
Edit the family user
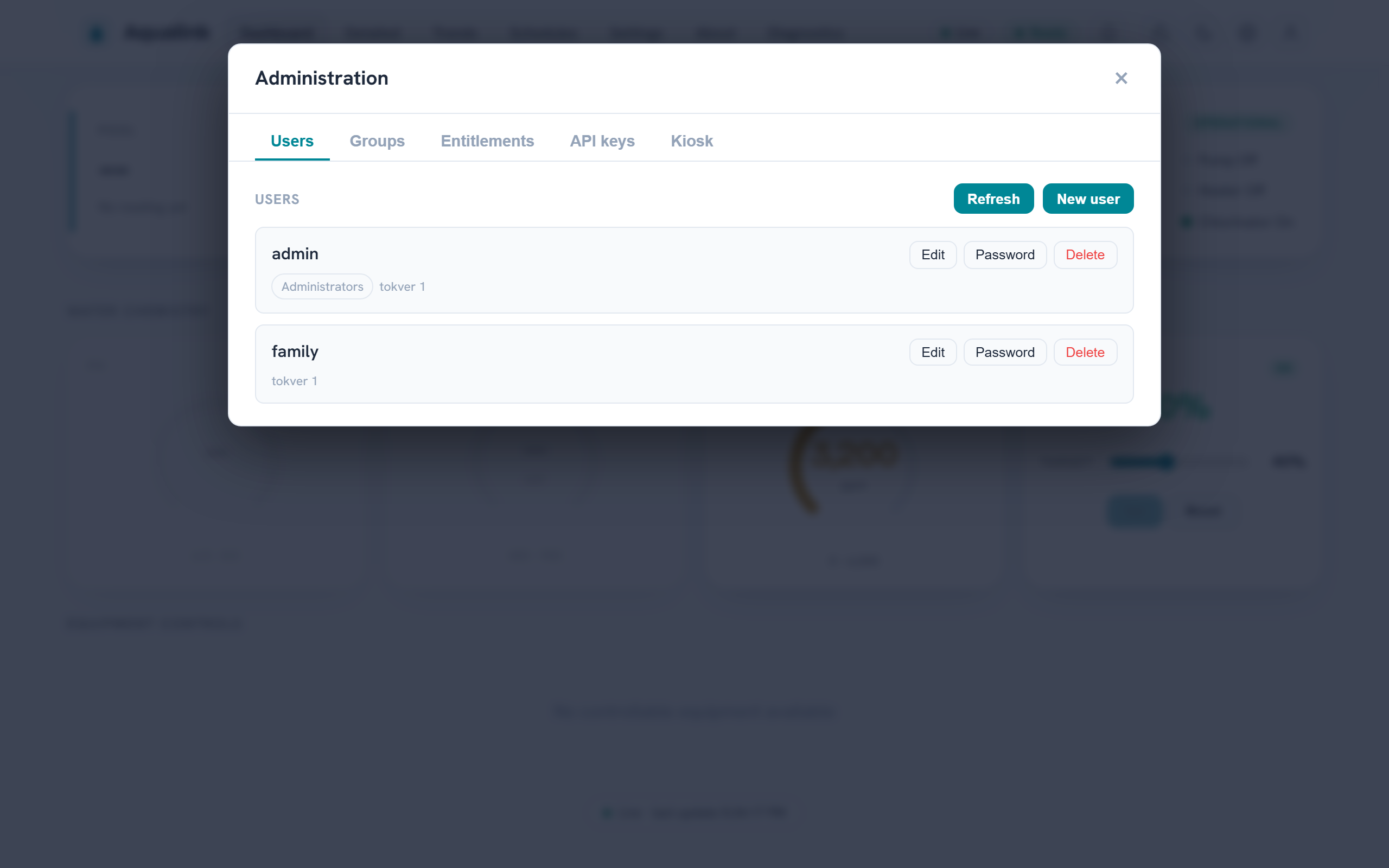(x=933, y=353)
